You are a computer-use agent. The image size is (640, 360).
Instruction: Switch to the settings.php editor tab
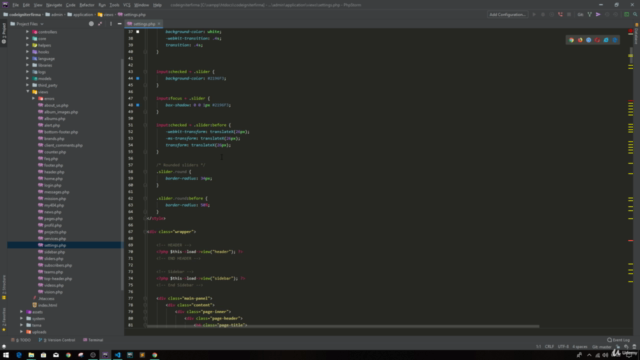point(144,24)
